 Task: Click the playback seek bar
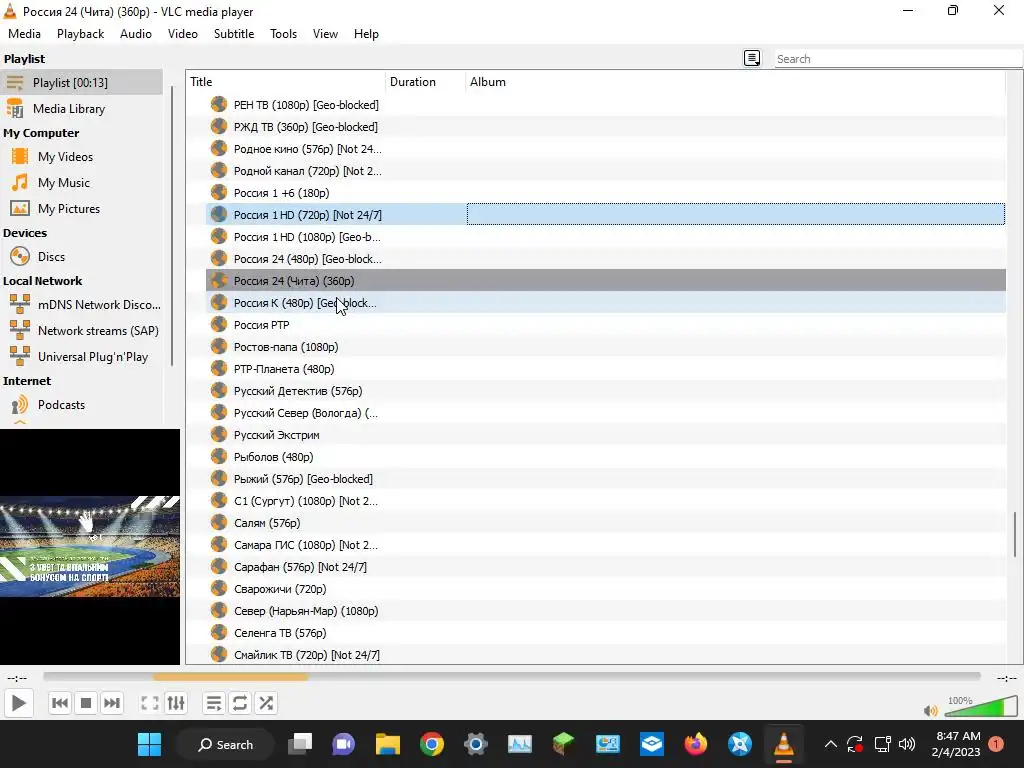tap(511, 677)
